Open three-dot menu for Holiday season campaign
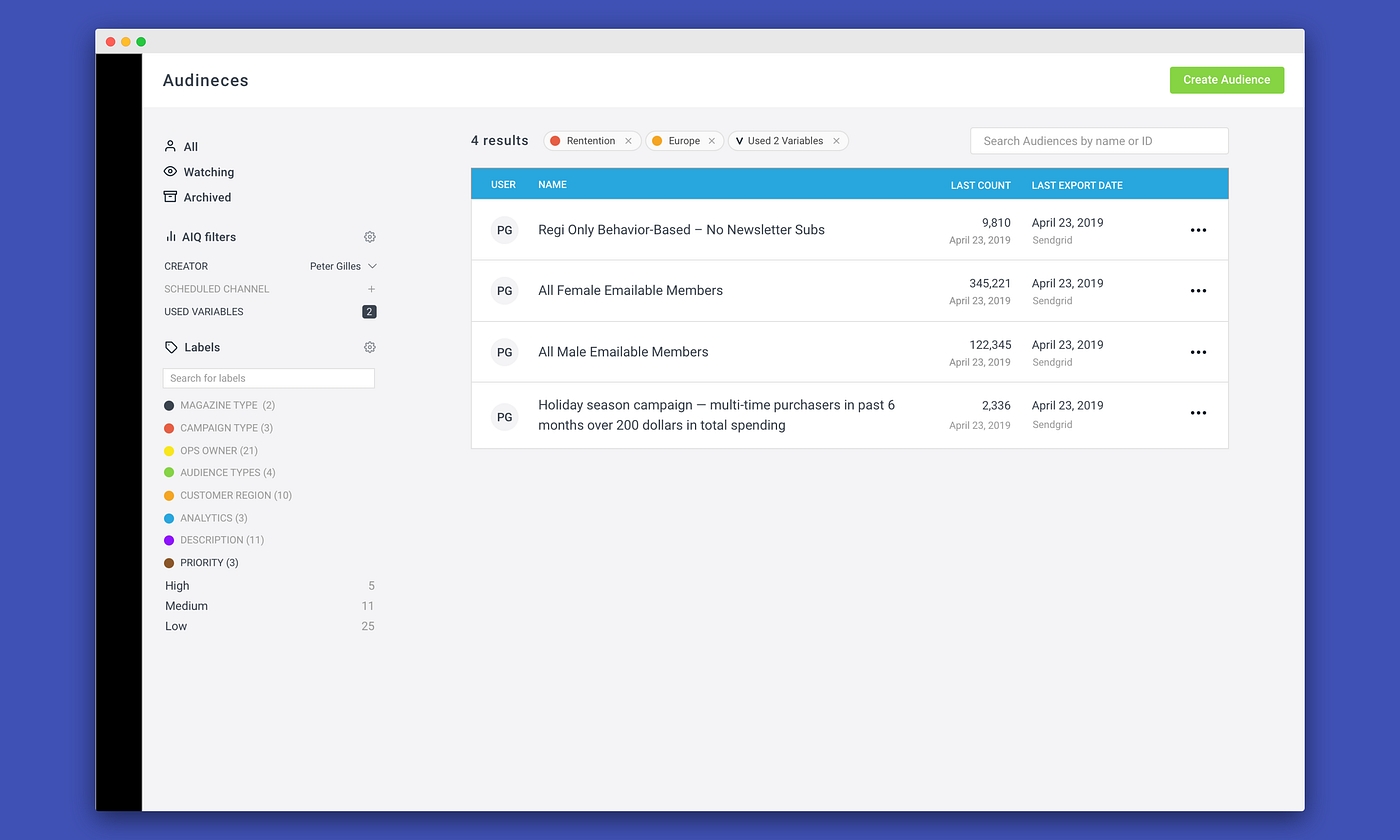Screen dimensions: 1400x840 point(1198,413)
